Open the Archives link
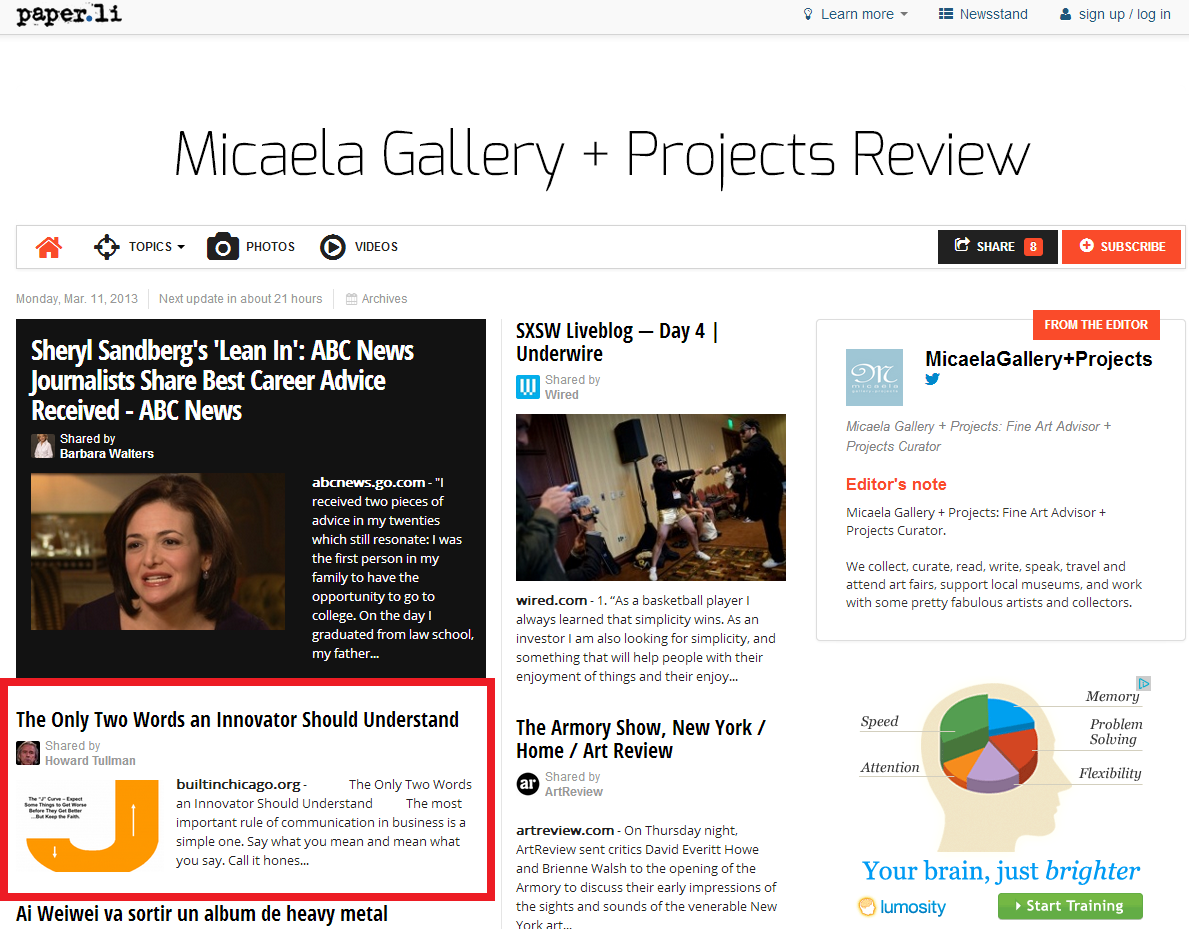 click(384, 299)
